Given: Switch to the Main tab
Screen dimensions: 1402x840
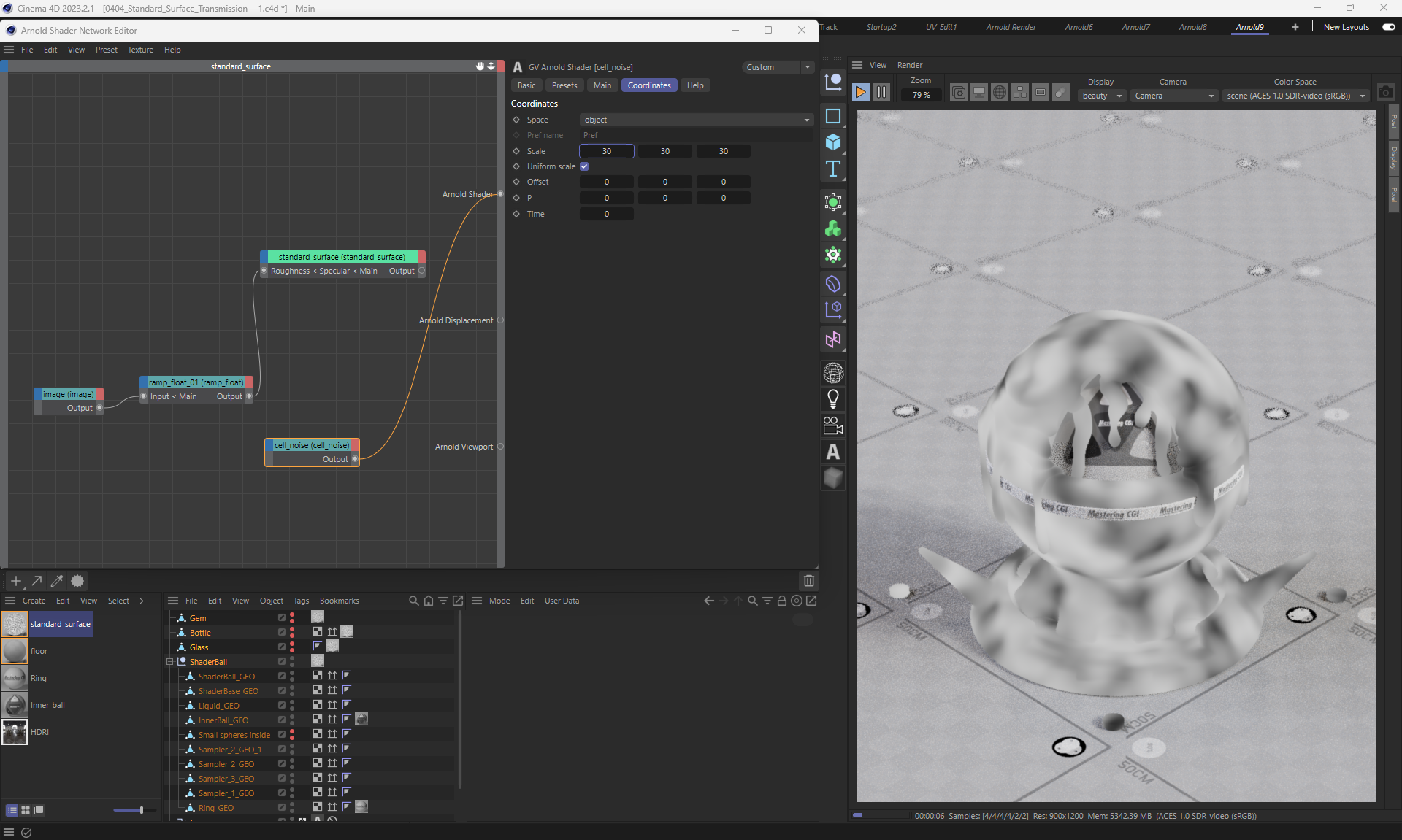Looking at the screenshot, I should pyautogui.click(x=602, y=85).
